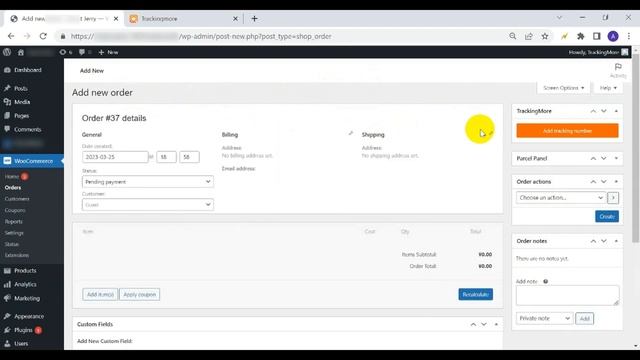Open WooCommerce Customers submenu
This screenshot has width=640, height=360.
point(17,199)
